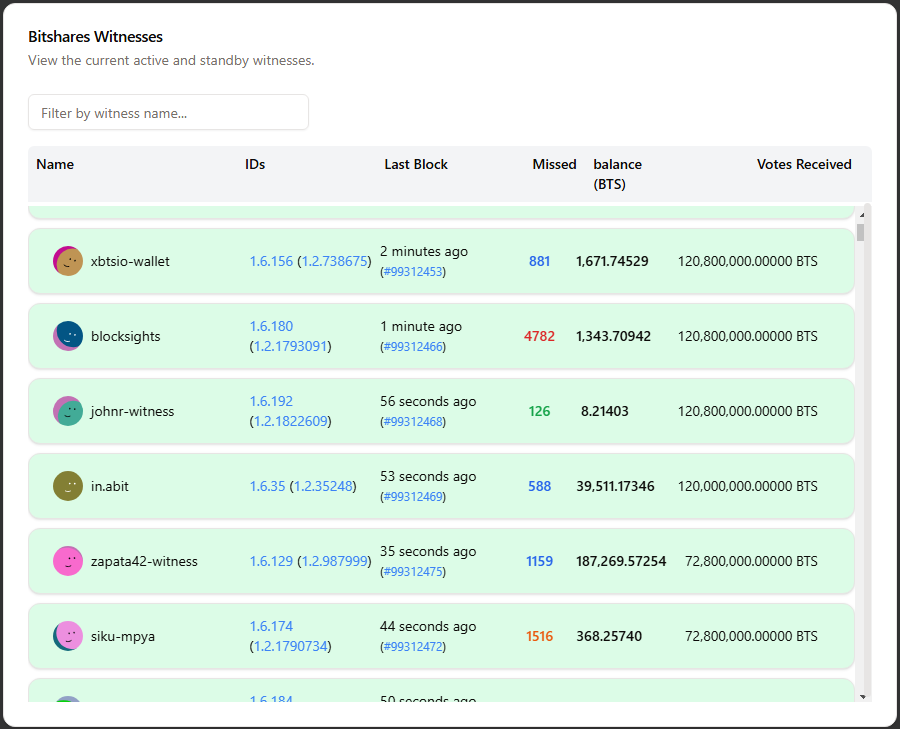Open block link #99312469
The image size is (900, 729).
413,497
